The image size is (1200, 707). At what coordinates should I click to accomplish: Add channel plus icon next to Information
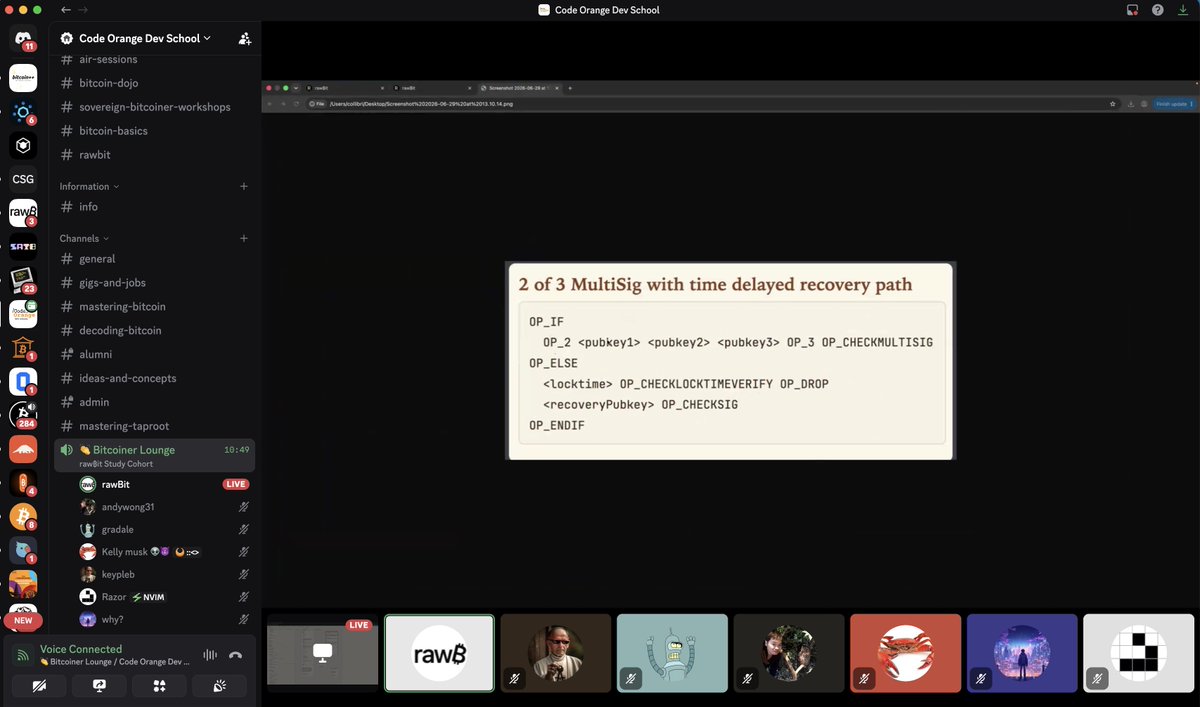point(244,186)
